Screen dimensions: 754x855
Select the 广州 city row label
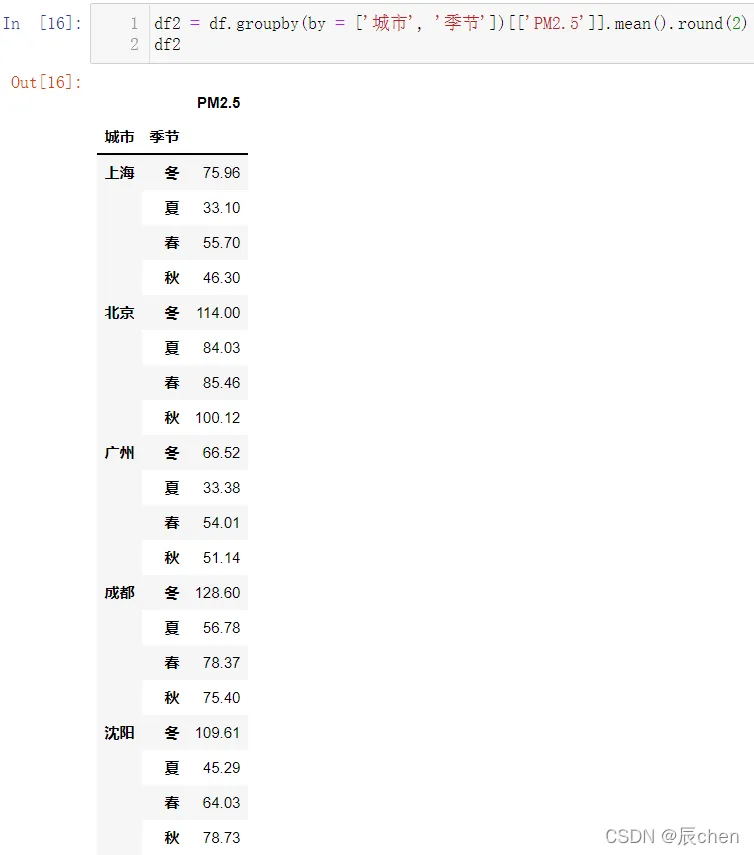[x=119, y=453]
